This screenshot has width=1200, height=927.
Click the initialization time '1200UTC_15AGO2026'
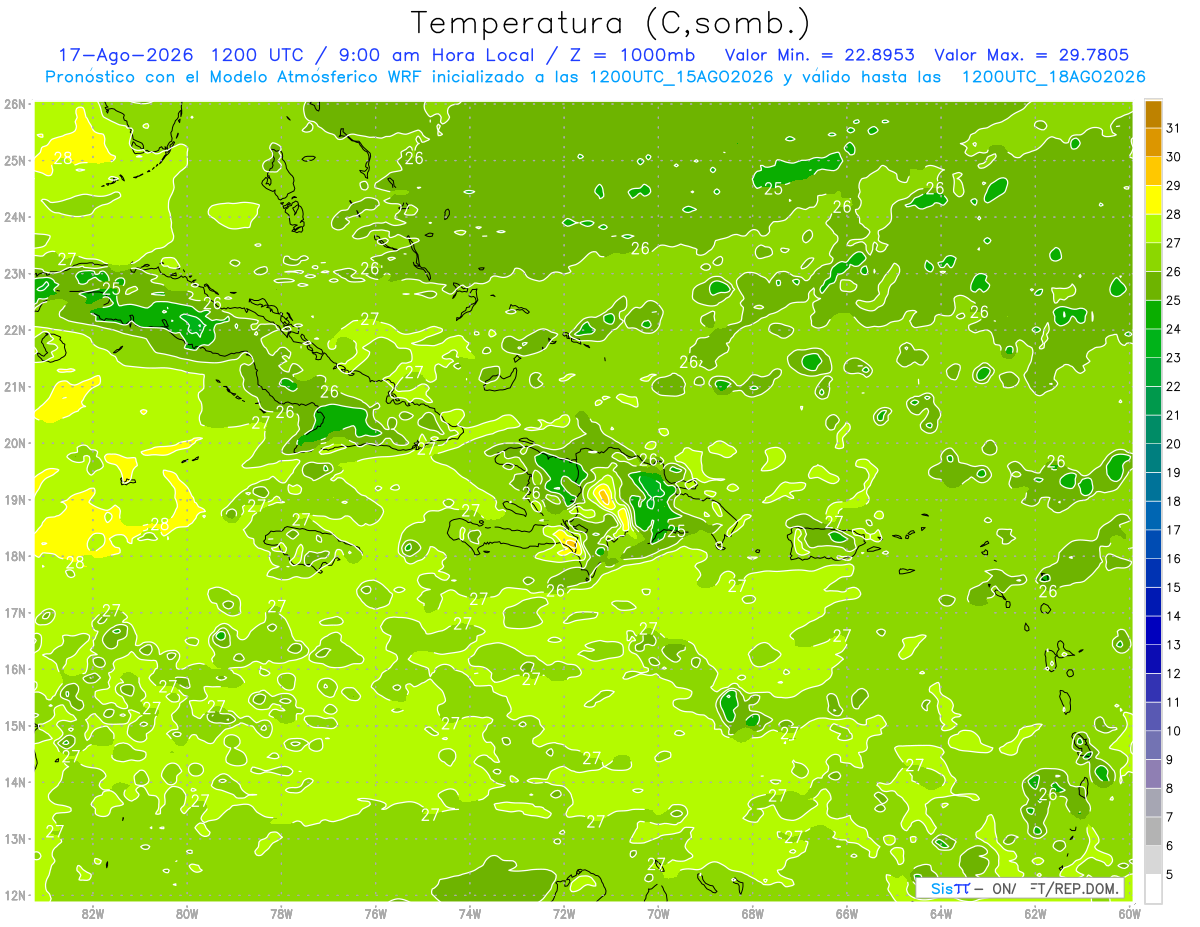(682, 77)
